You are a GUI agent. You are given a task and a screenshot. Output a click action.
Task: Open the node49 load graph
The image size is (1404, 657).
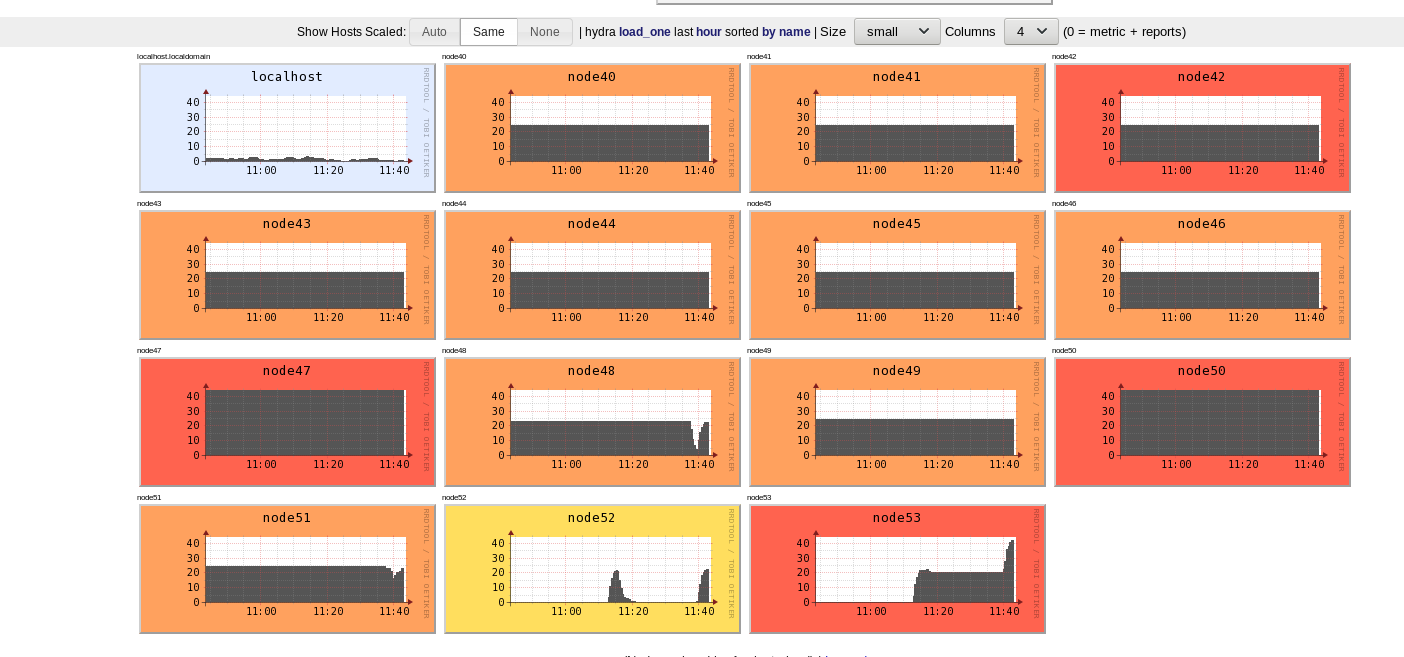click(897, 422)
